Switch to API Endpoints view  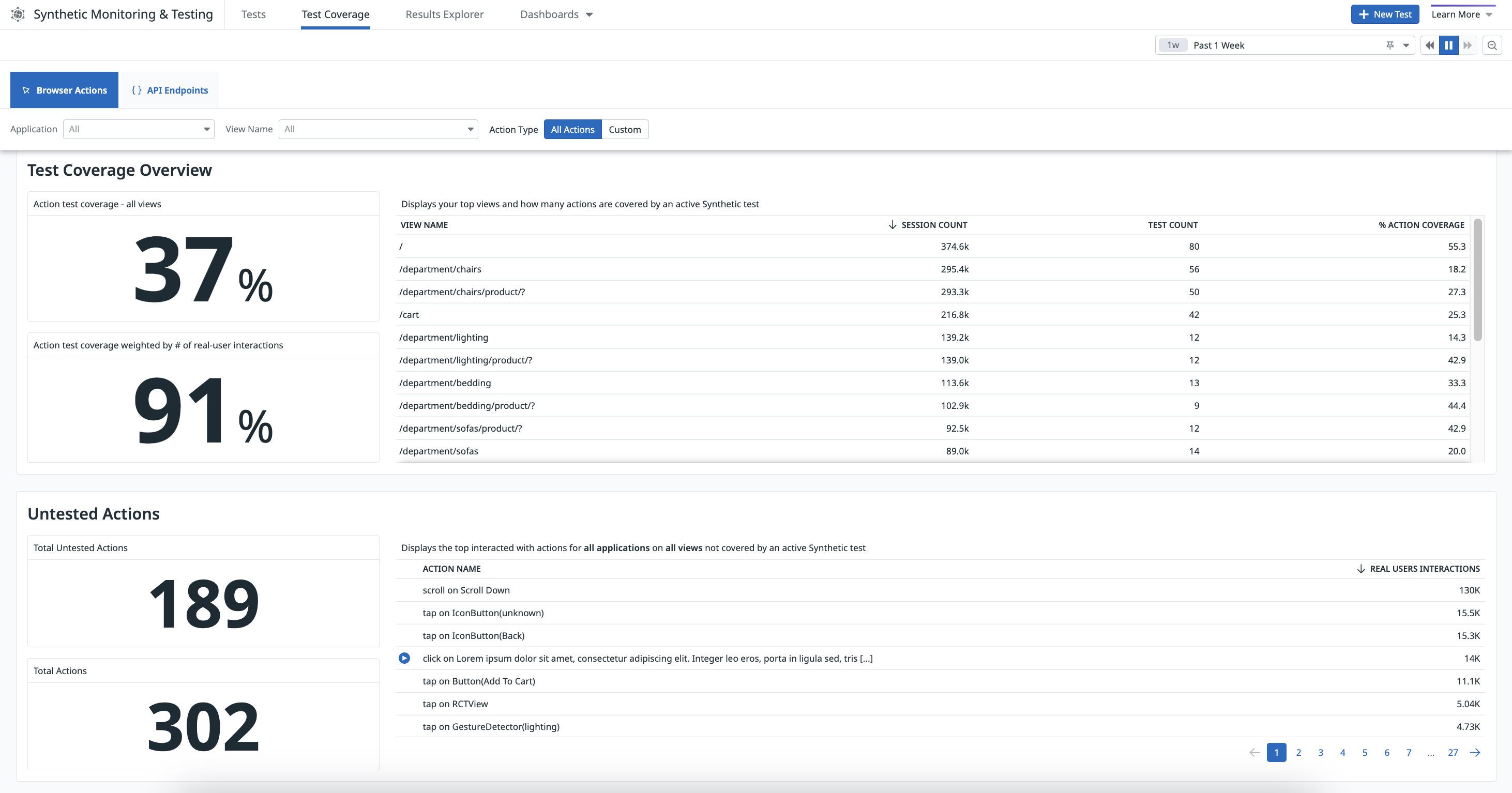[169, 90]
